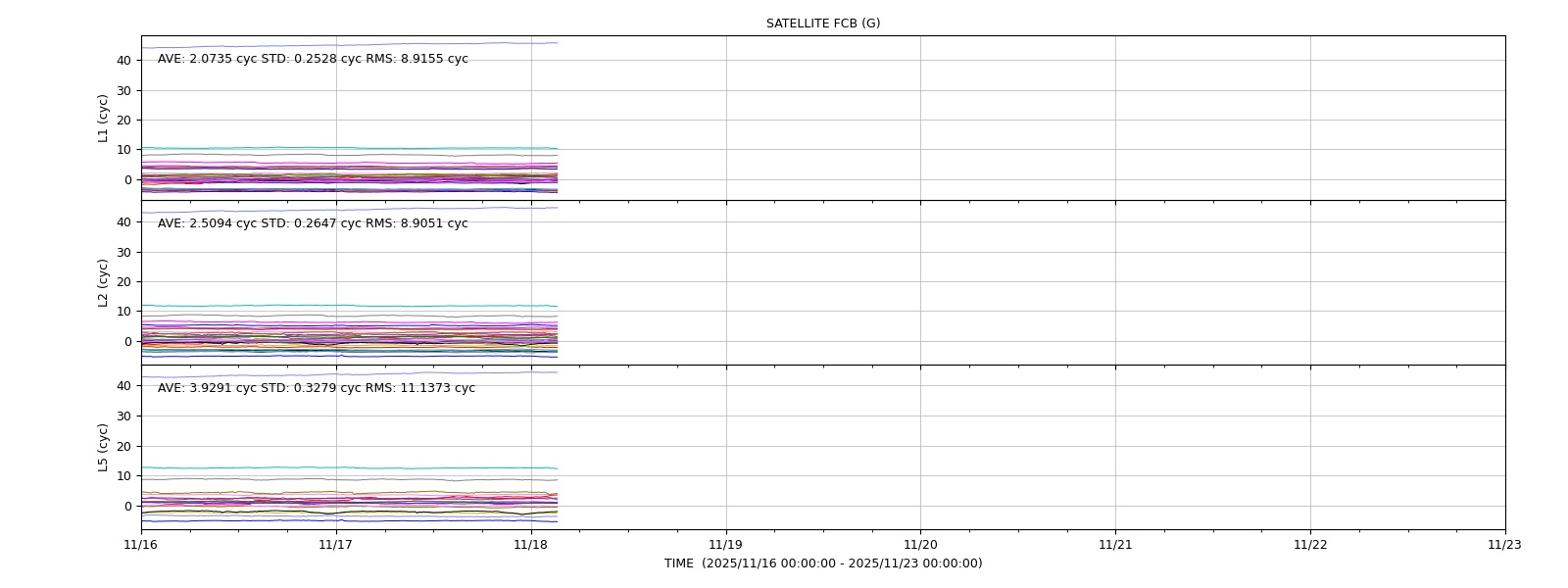Viewport: 1568px width, 588px height.
Task: Select the L5 statistics text AVE 3.9291
Action: click(x=317, y=388)
